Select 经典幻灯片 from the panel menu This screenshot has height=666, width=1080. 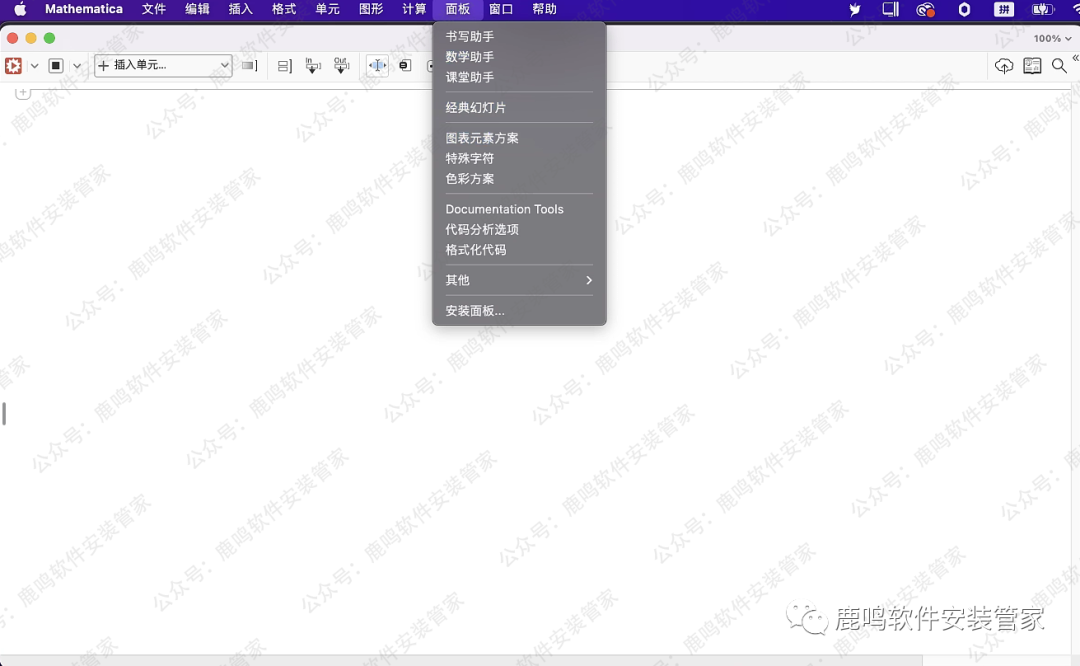479,107
